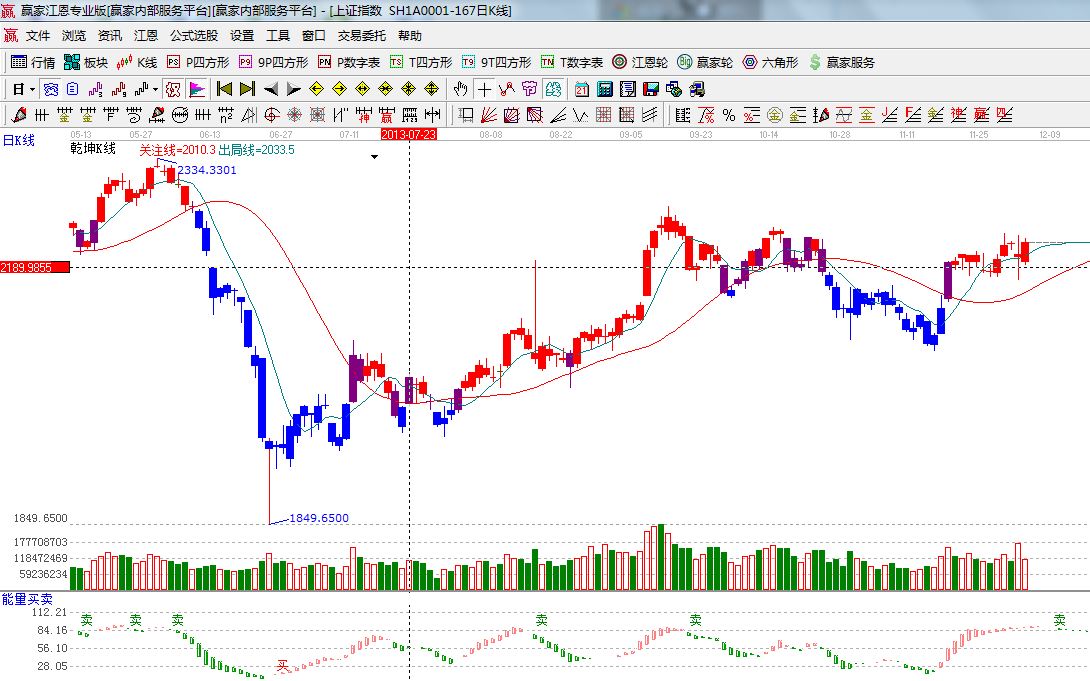The width and height of the screenshot is (1090, 681).
Task: Open the 公式选股 menu
Action: coord(193,35)
